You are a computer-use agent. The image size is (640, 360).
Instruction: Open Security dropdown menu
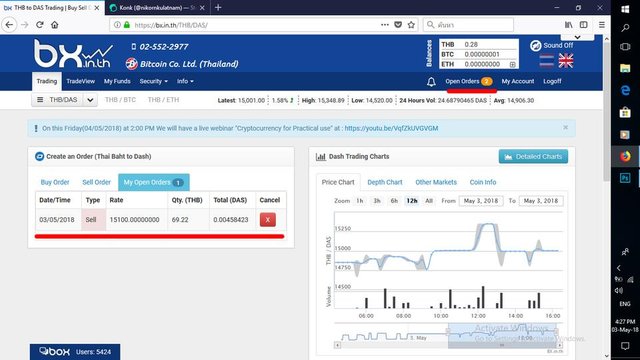click(x=153, y=81)
